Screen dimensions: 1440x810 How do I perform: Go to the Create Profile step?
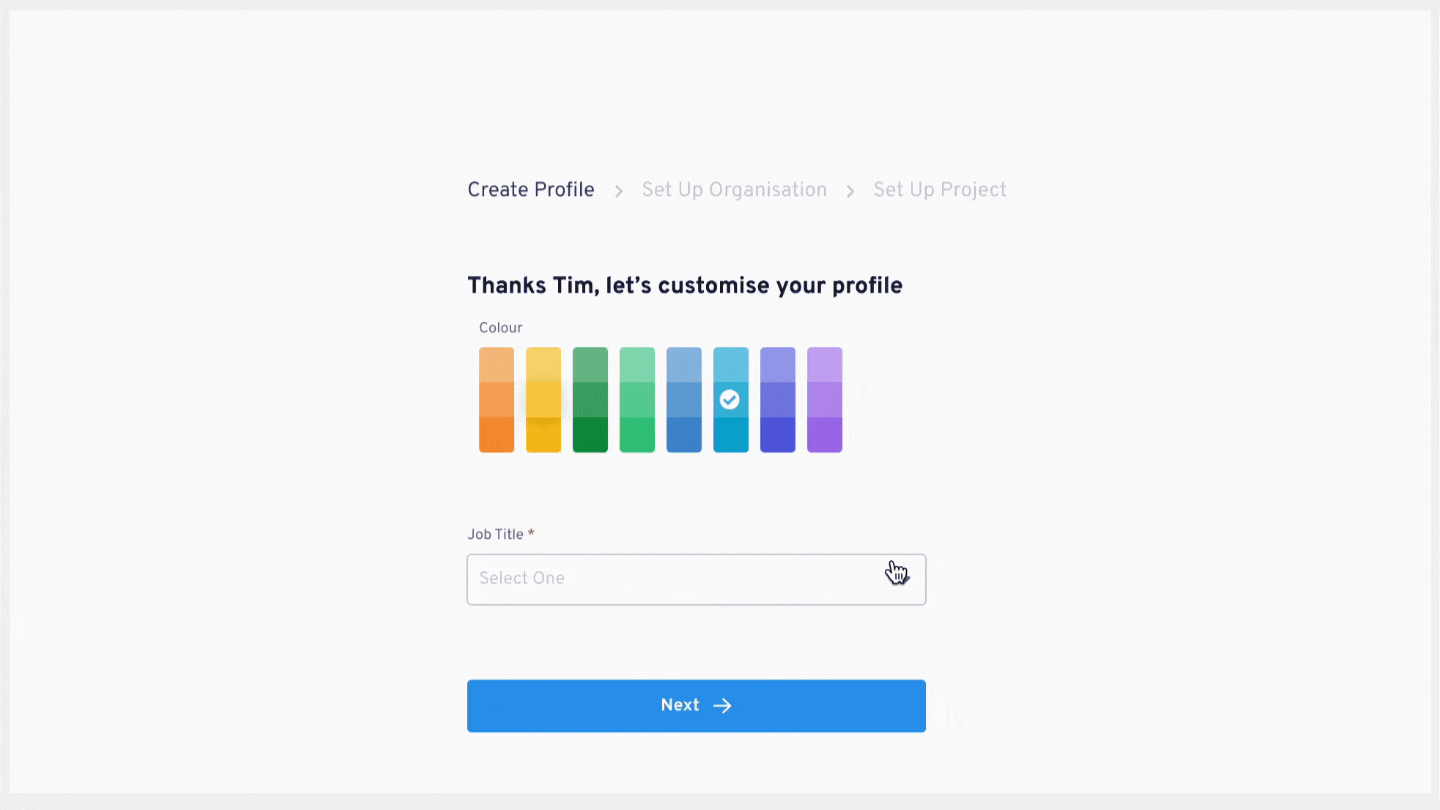(531, 190)
